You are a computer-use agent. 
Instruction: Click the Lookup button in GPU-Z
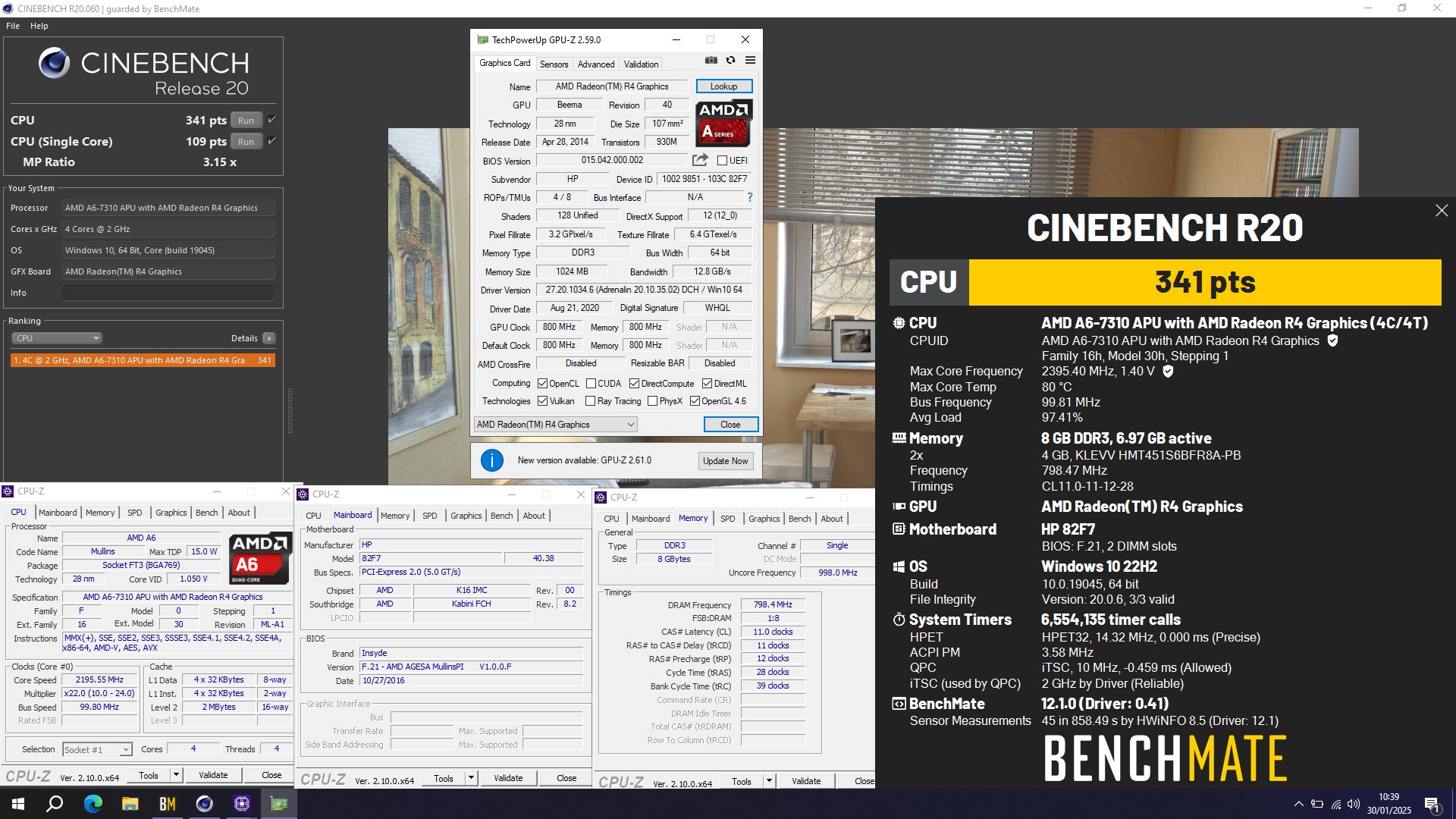click(723, 86)
